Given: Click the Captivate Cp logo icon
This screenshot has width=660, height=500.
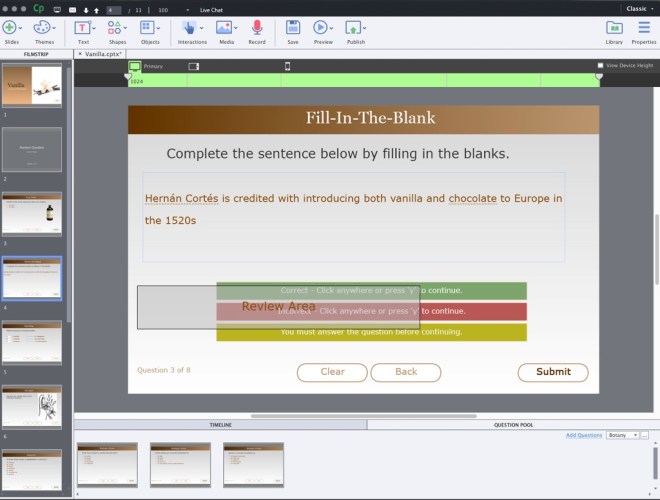Looking at the screenshot, I should (38, 8).
